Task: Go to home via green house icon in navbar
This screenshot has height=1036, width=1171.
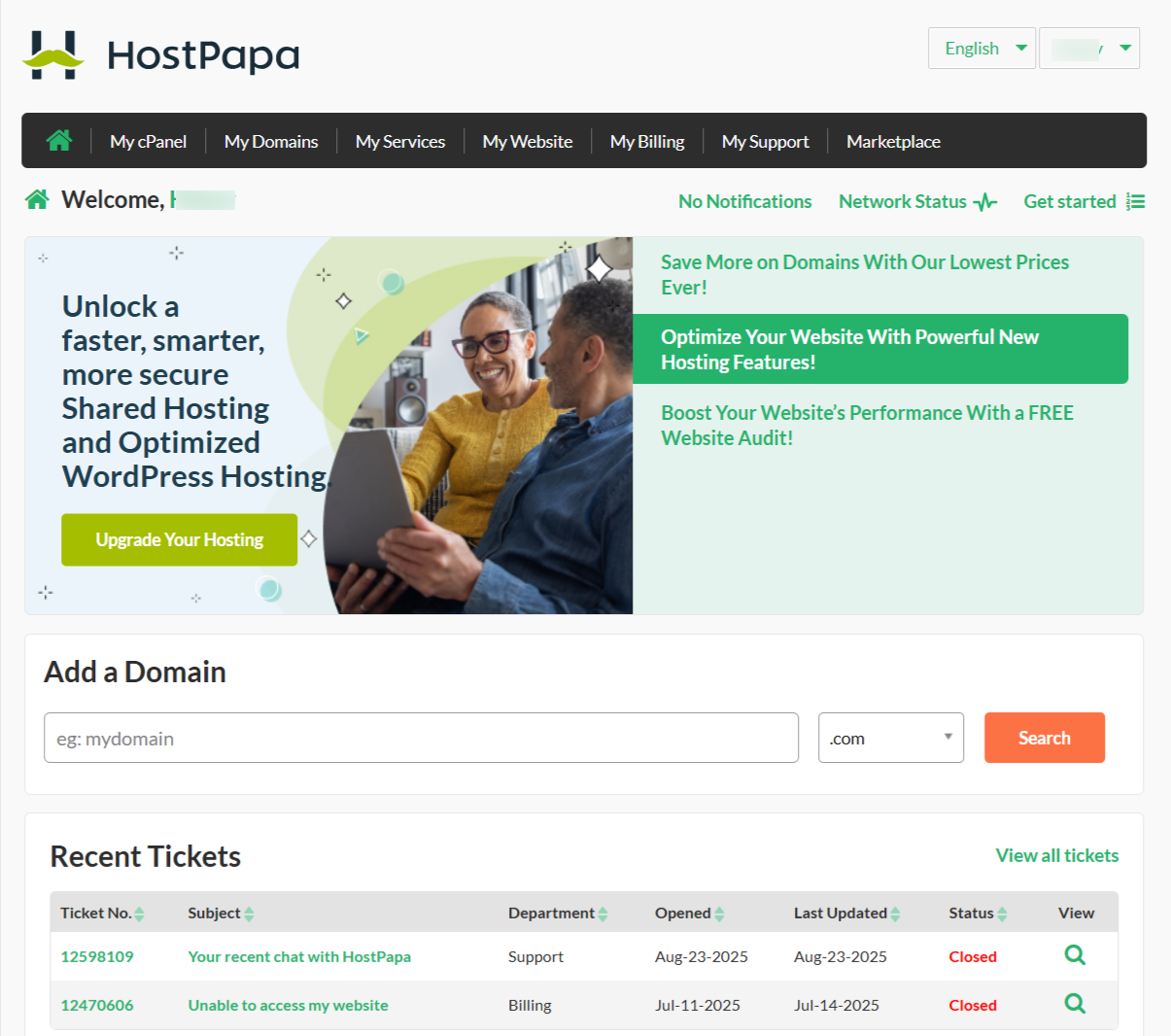Action: click(59, 141)
